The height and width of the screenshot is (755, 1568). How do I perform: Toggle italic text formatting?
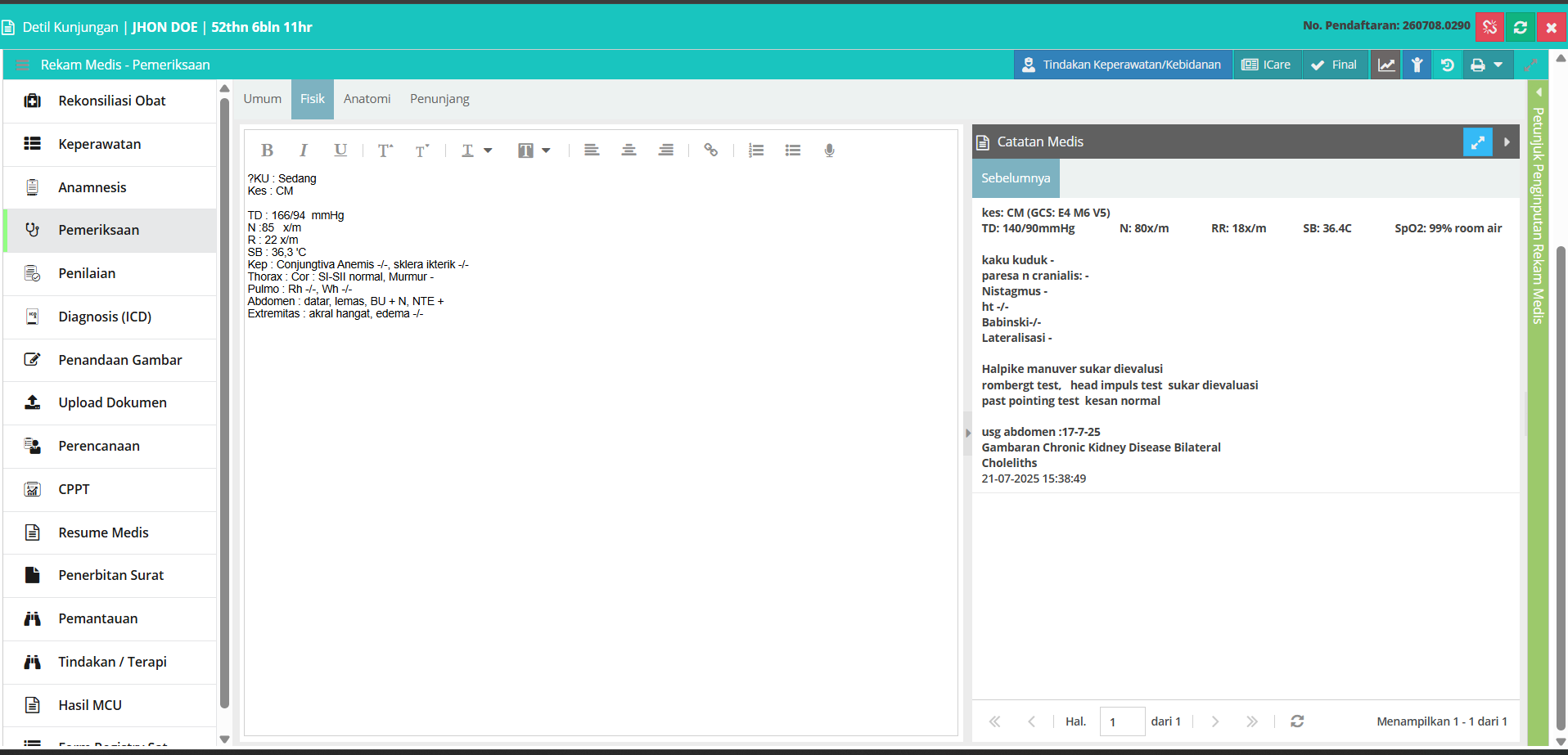(x=304, y=151)
